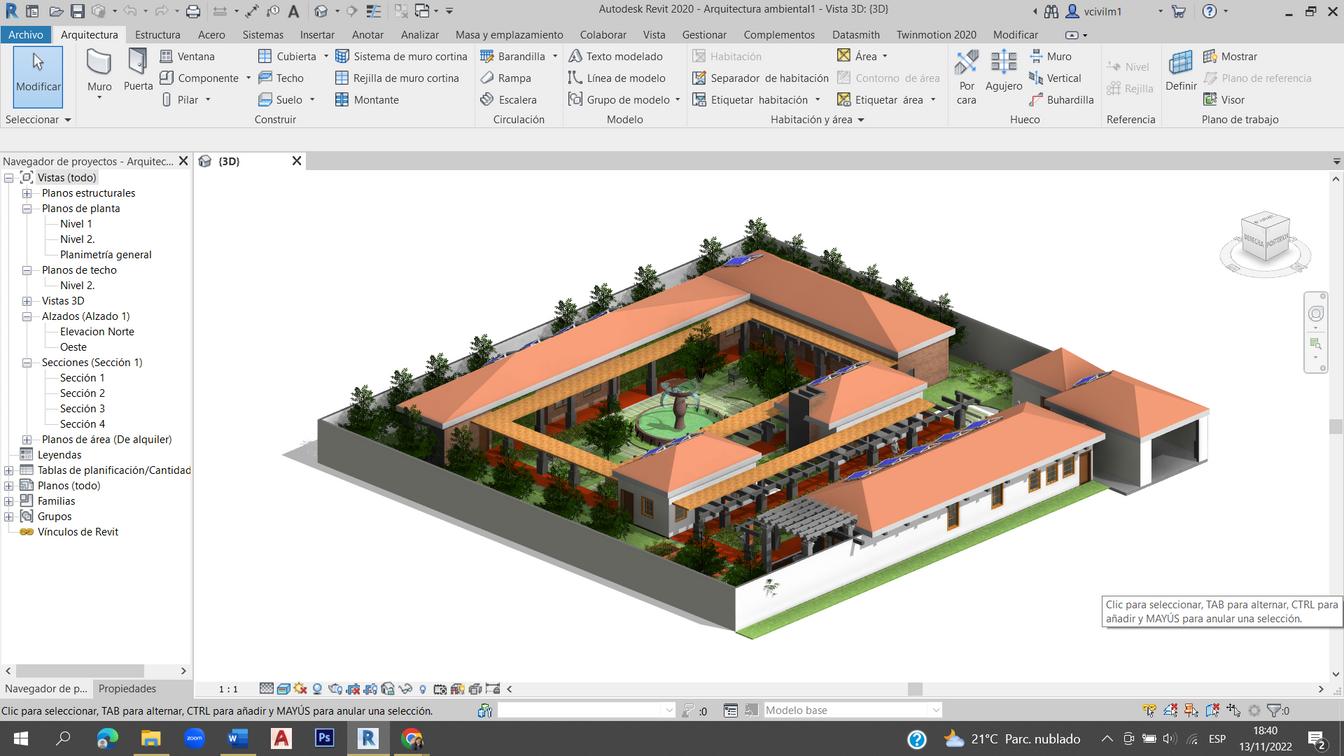Toggle reveal hidden elements light bulb
The width and height of the screenshot is (1344, 756).
422,689
